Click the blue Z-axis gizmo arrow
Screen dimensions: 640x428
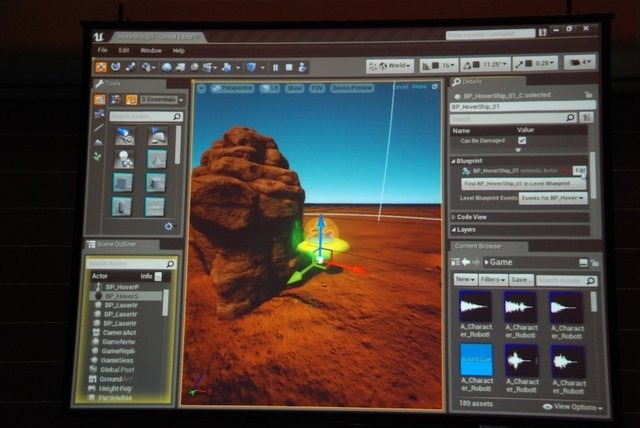click(x=322, y=222)
